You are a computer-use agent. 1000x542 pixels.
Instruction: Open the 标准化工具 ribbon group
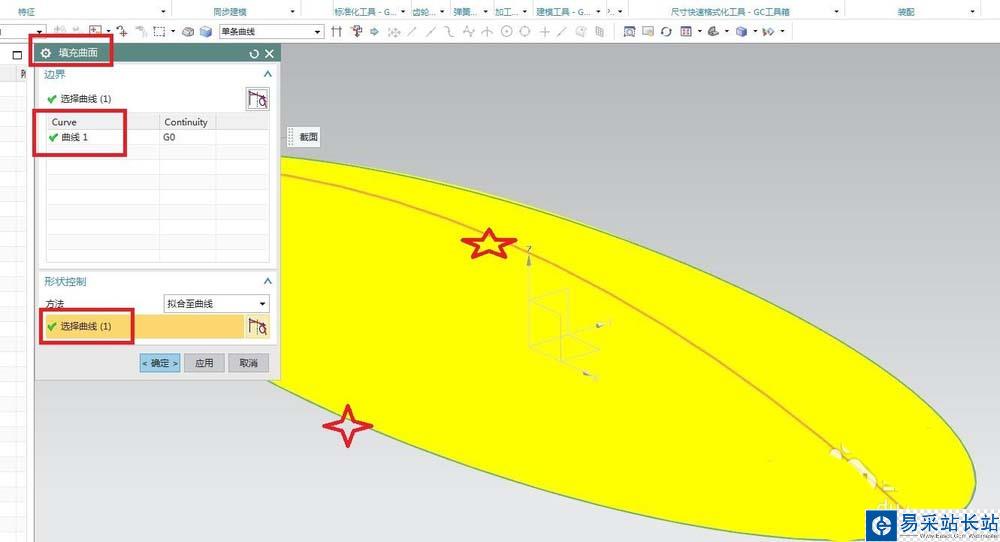365,11
